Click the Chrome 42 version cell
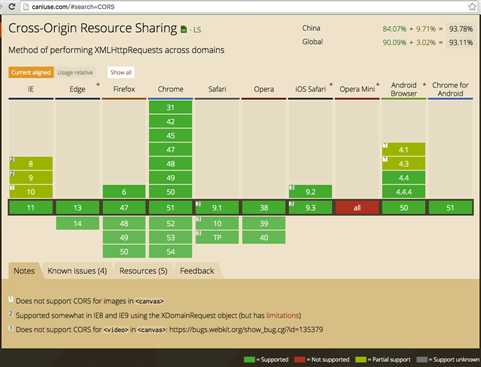The width and height of the screenshot is (481, 367). pyautogui.click(x=170, y=121)
